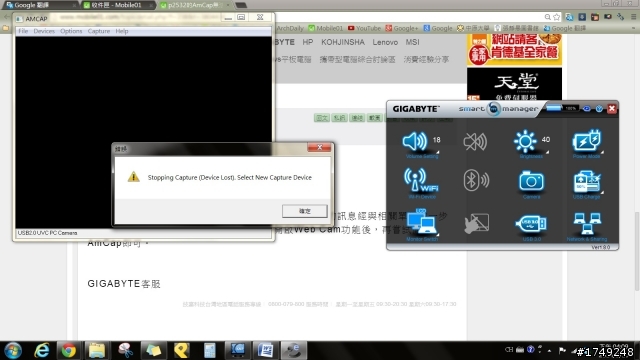Click the Lenovo forum link
Image resolution: width=640 pixels, height=360 pixels.
pos(385,42)
